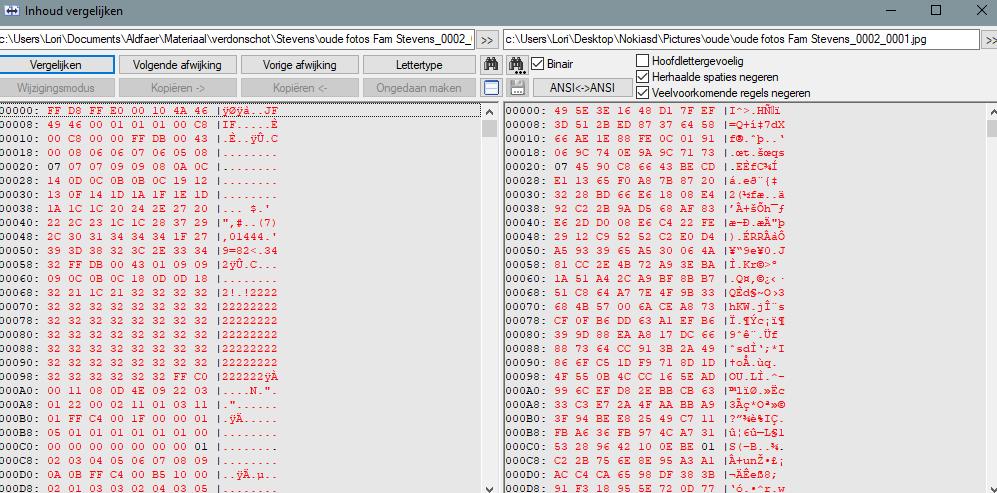
Task: Maximize the Inhoud vergelijken window
Action: click(936, 11)
